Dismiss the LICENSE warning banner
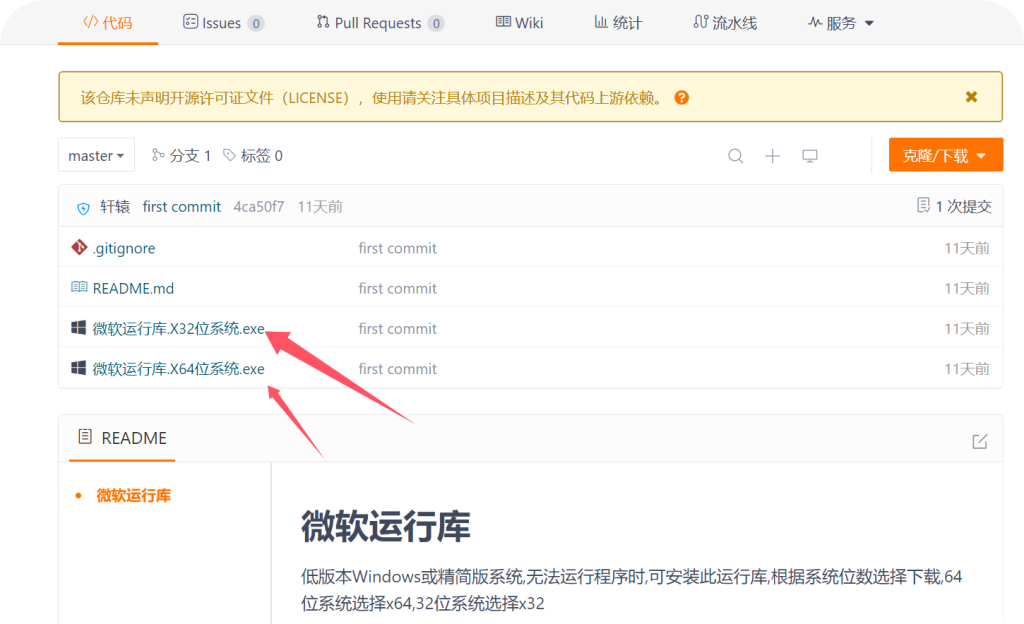This screenshot has width=1024, height=624. (x=971, y=97)
